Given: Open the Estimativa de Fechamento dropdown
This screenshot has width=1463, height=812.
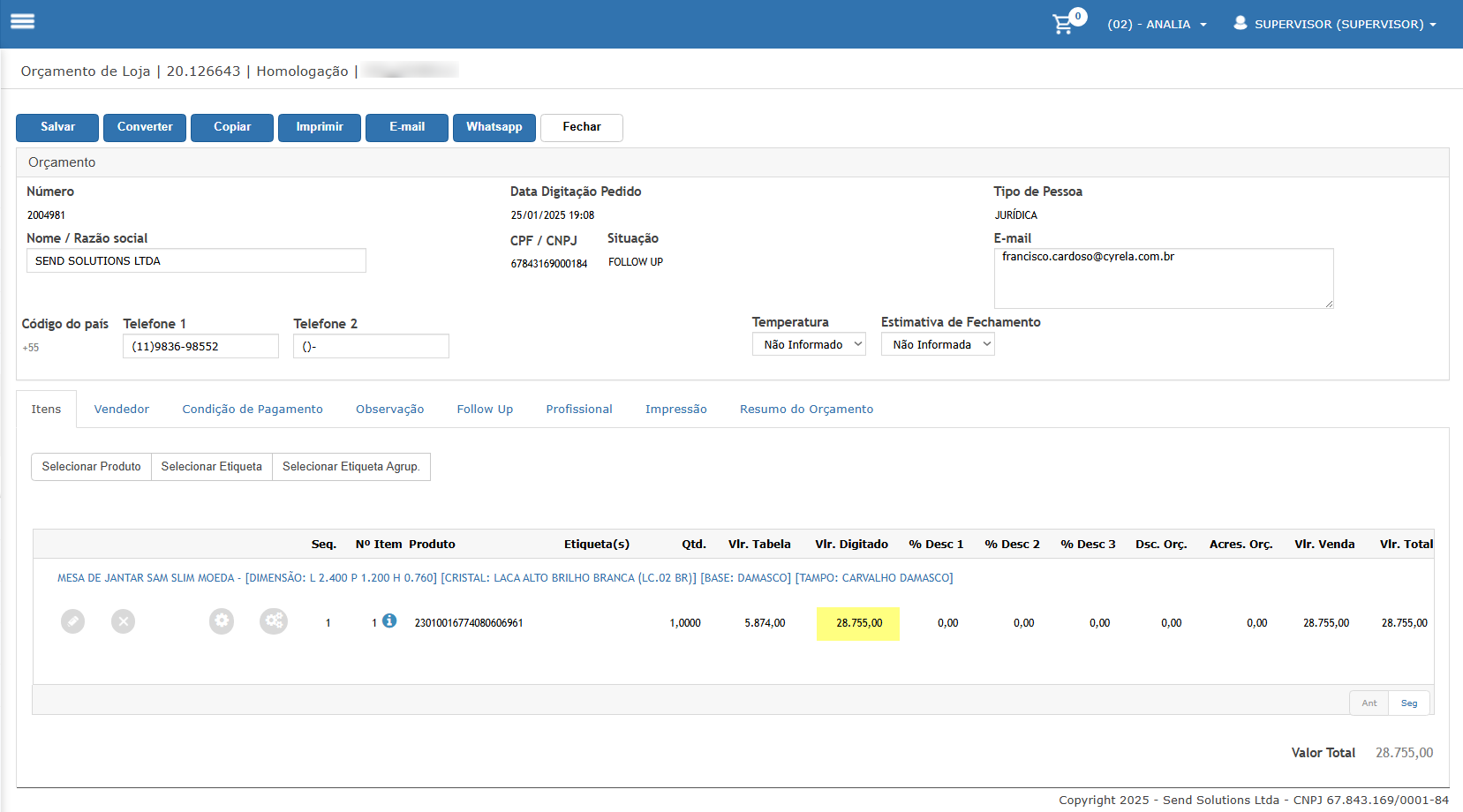Looking at the screenshot, I should pos(938,344).
